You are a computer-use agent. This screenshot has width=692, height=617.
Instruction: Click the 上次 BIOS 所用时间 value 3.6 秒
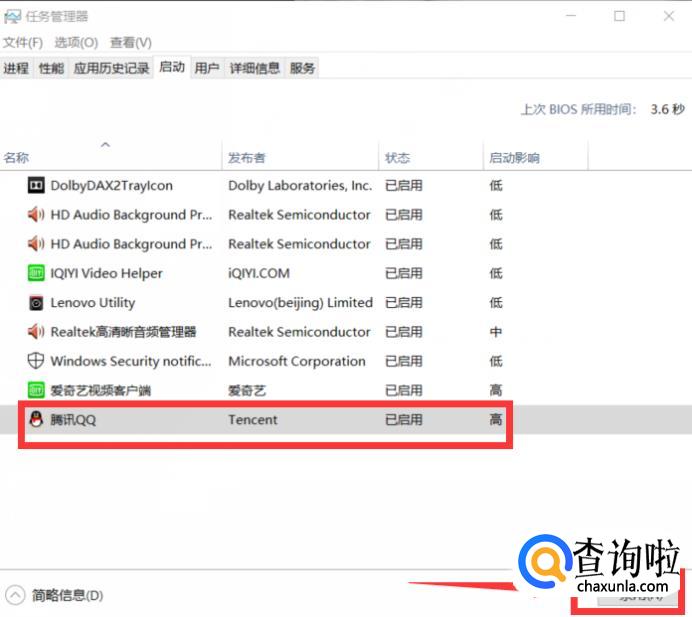coord(668,109)
